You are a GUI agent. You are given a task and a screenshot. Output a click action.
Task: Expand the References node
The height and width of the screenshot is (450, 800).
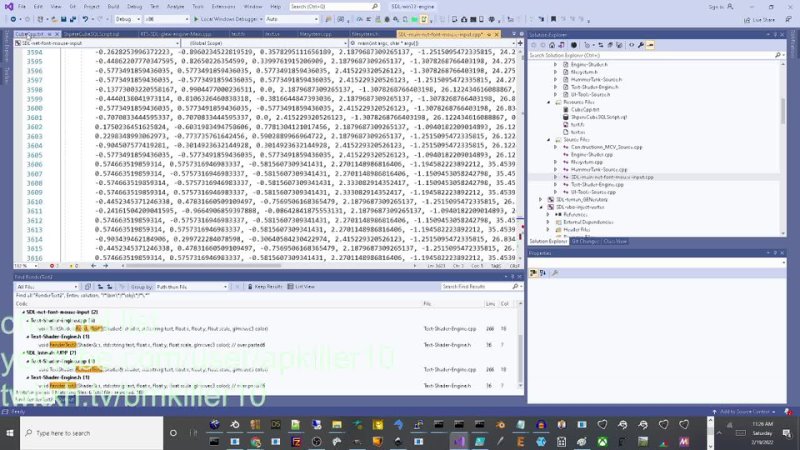pos(549,215)
